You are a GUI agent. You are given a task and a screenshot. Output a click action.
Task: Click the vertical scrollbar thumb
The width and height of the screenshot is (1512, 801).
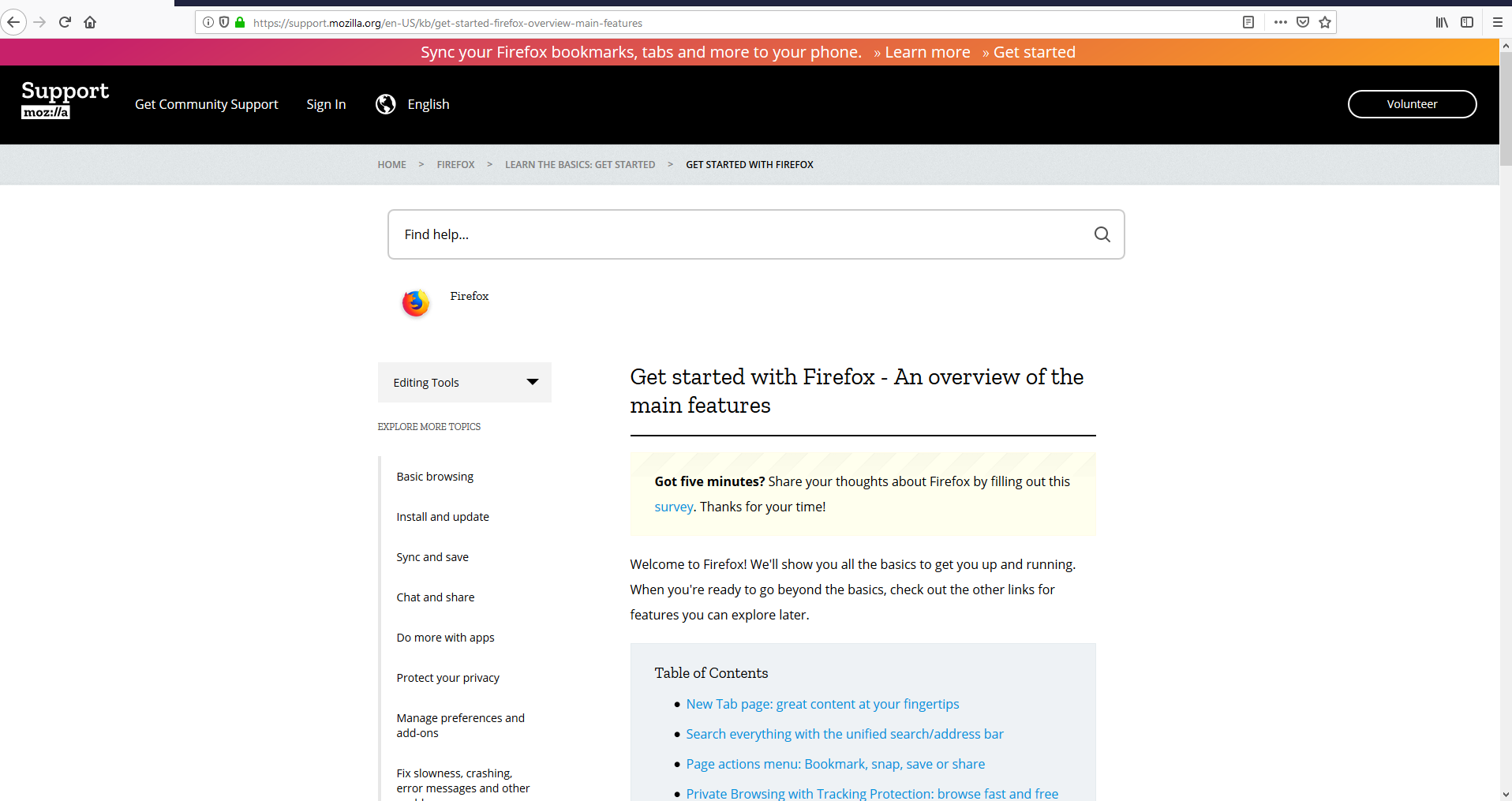[x=1506, y=108]
